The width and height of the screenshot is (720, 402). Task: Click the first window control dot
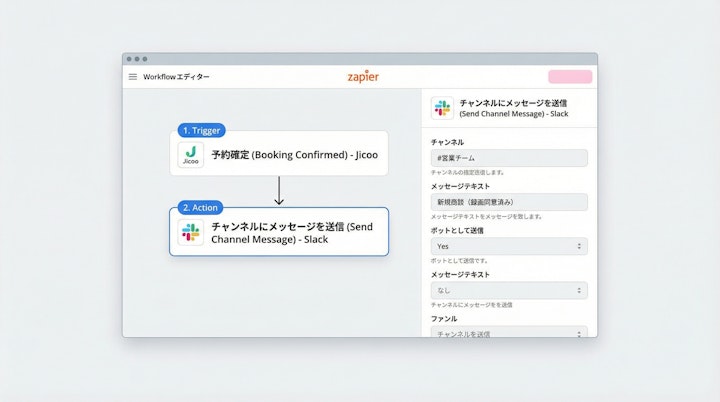(129, 59)
